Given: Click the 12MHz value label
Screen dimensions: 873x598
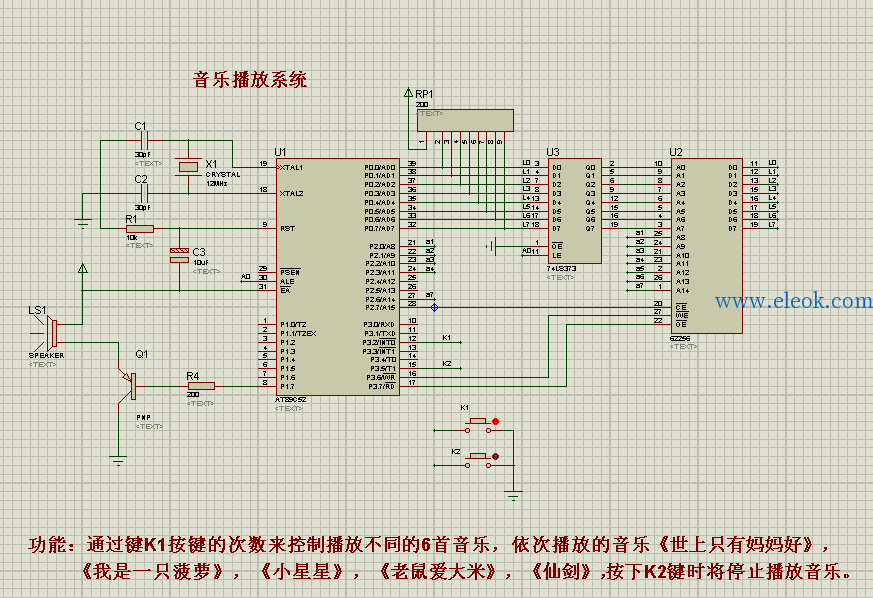Looking at the screenshot, I should (217, 183).
